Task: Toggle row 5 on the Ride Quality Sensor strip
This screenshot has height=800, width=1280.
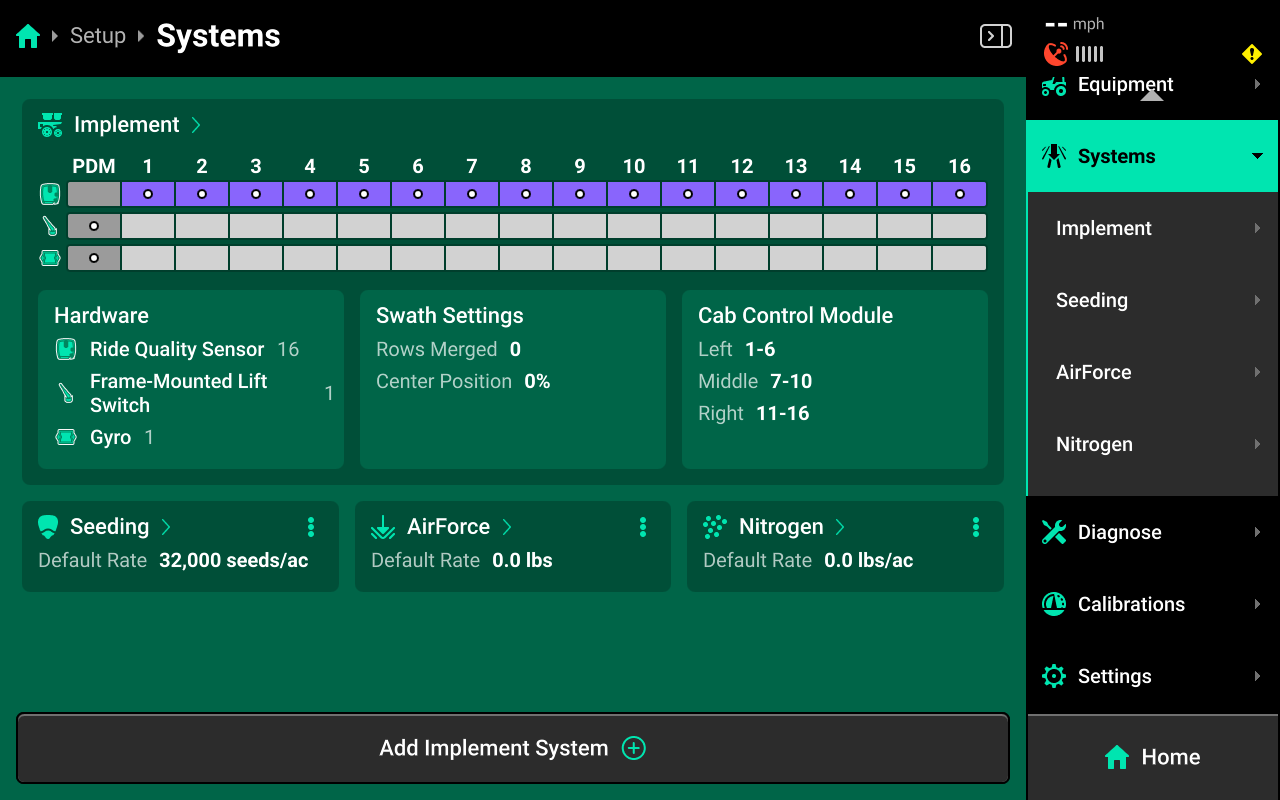Action: tap(363, 193)
